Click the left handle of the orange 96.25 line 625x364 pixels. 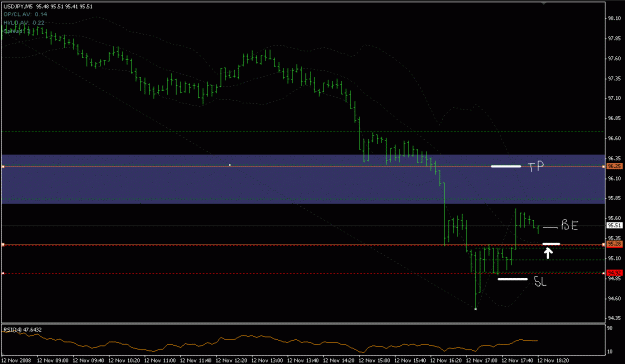(3, 166)
